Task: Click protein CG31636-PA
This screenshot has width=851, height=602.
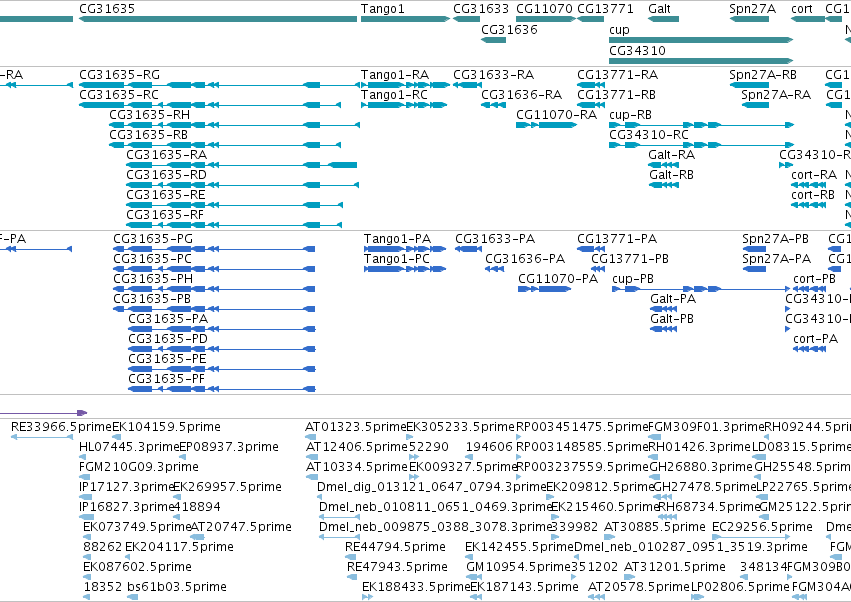Action: point(525,259)
